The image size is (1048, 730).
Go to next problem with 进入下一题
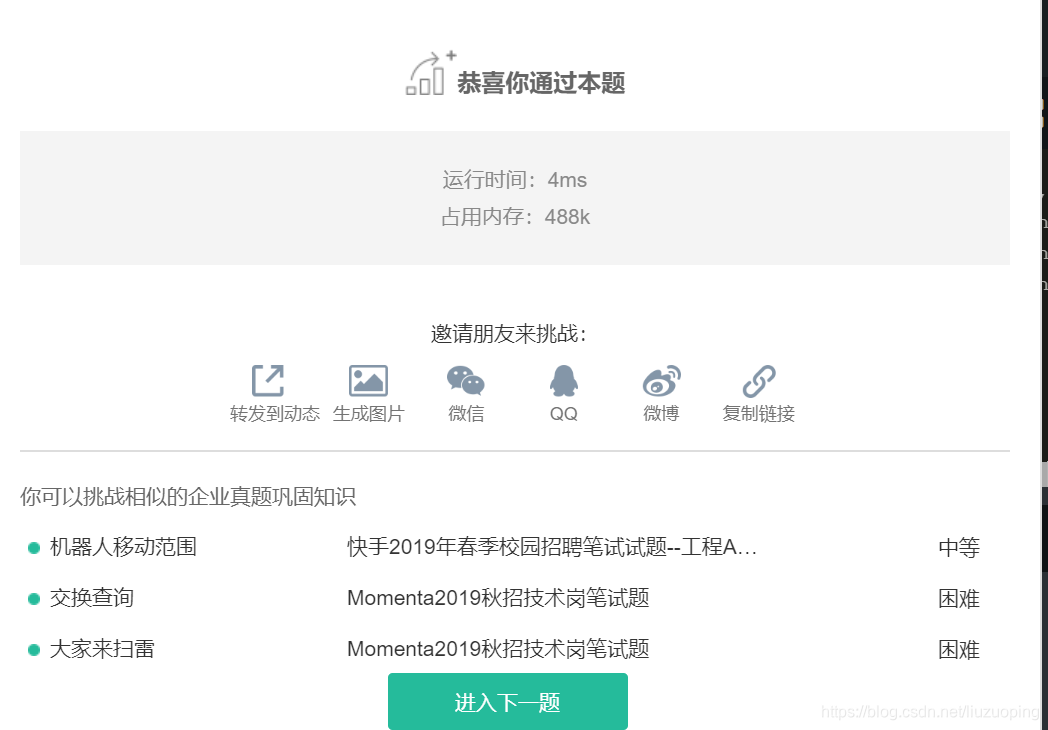508,702
